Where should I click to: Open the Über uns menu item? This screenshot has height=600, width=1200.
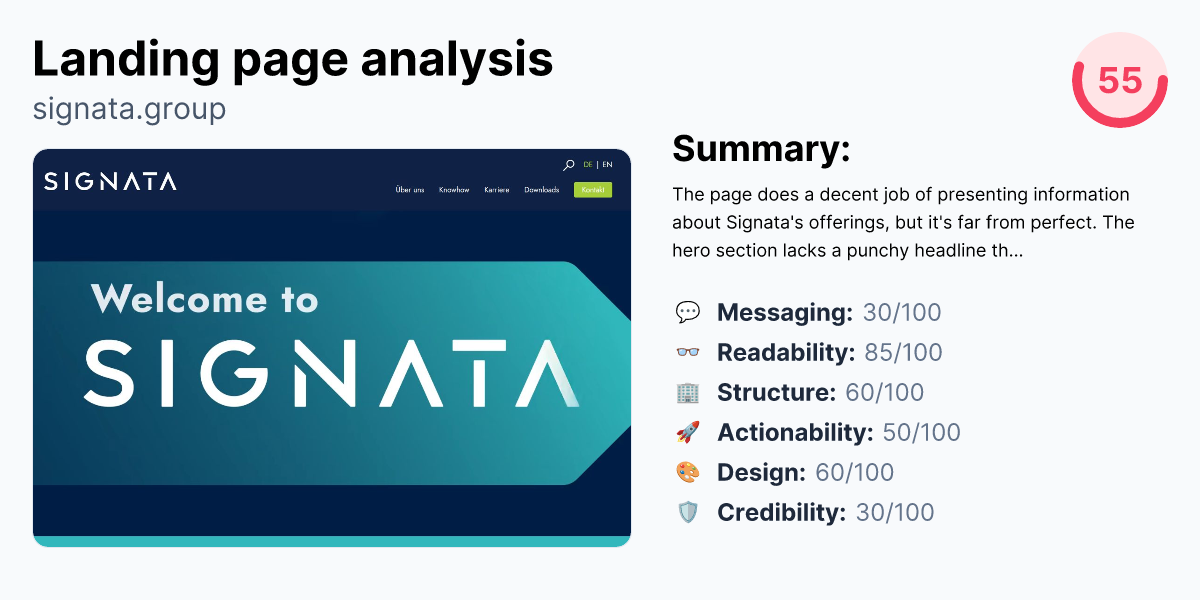pos(410,189)
